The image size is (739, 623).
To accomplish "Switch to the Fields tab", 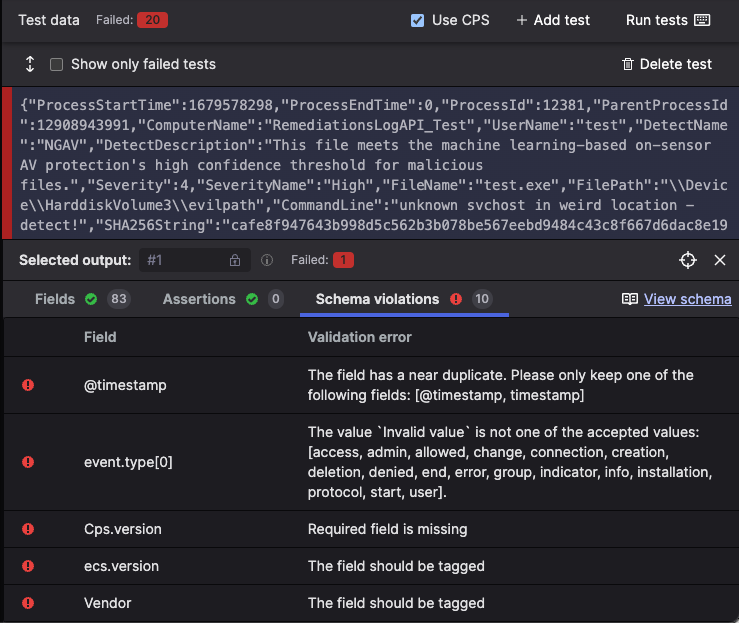I will (x=55, y=299).
